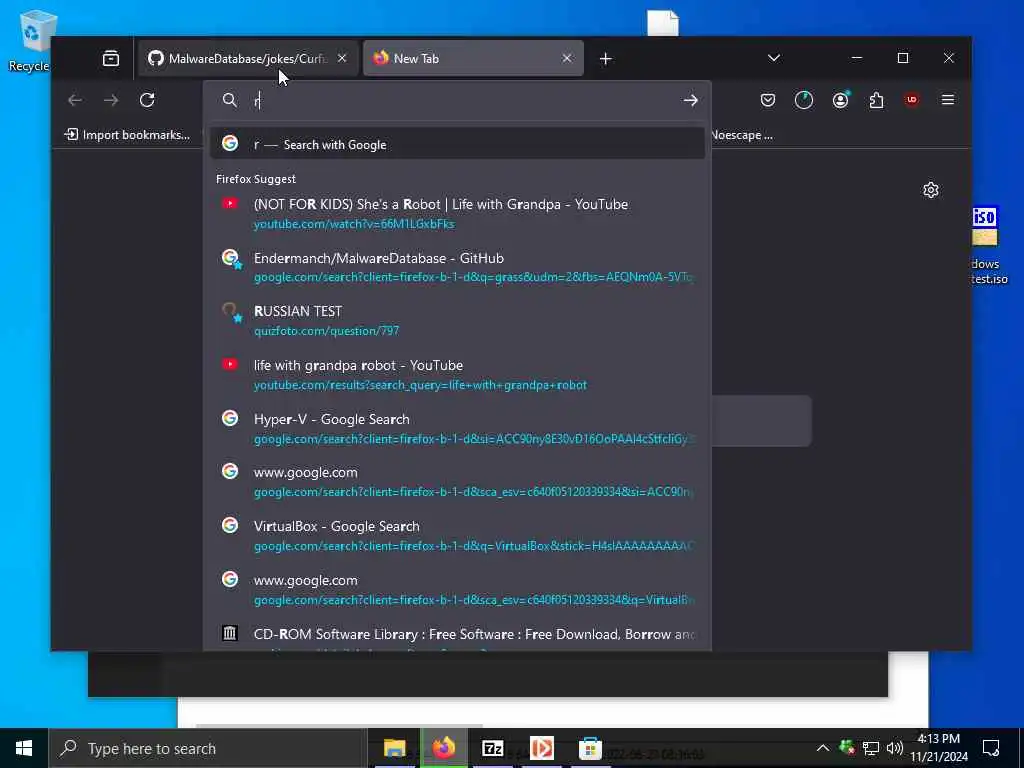
Task: Open the clock showing 4:13 PM
Action: (939, 748)
